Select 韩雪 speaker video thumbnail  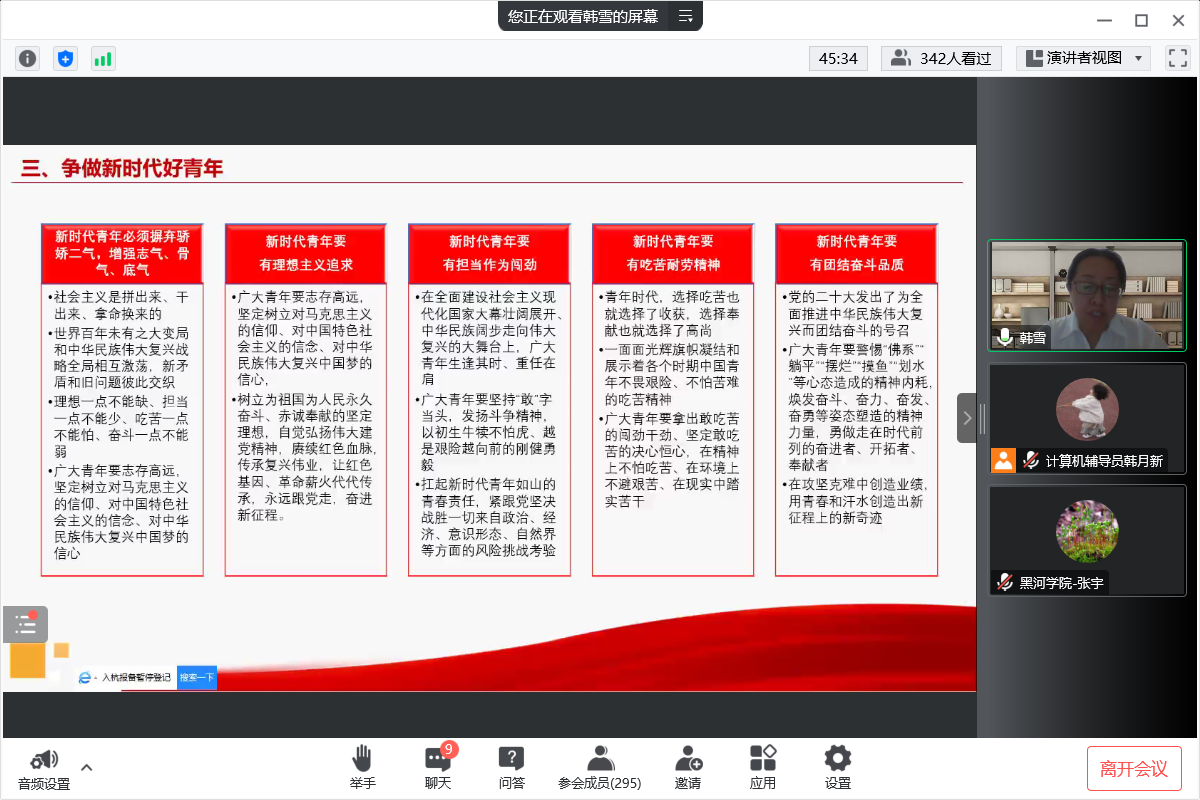pyautogui.click(x=1087, y=295)
